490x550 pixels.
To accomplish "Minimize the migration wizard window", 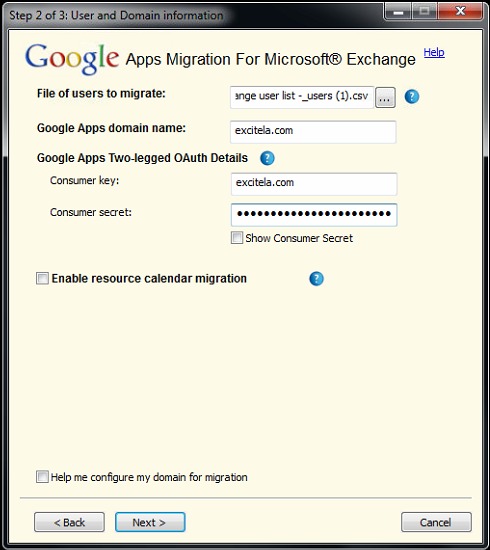I will pos(398,11).
